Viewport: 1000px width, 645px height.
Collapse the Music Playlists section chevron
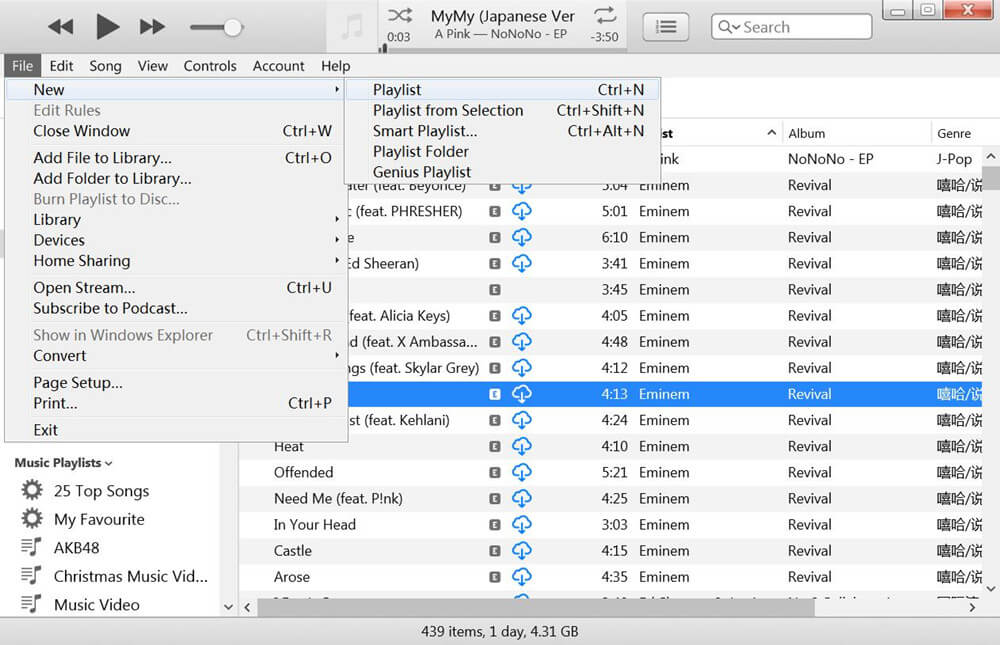[108, 463]
